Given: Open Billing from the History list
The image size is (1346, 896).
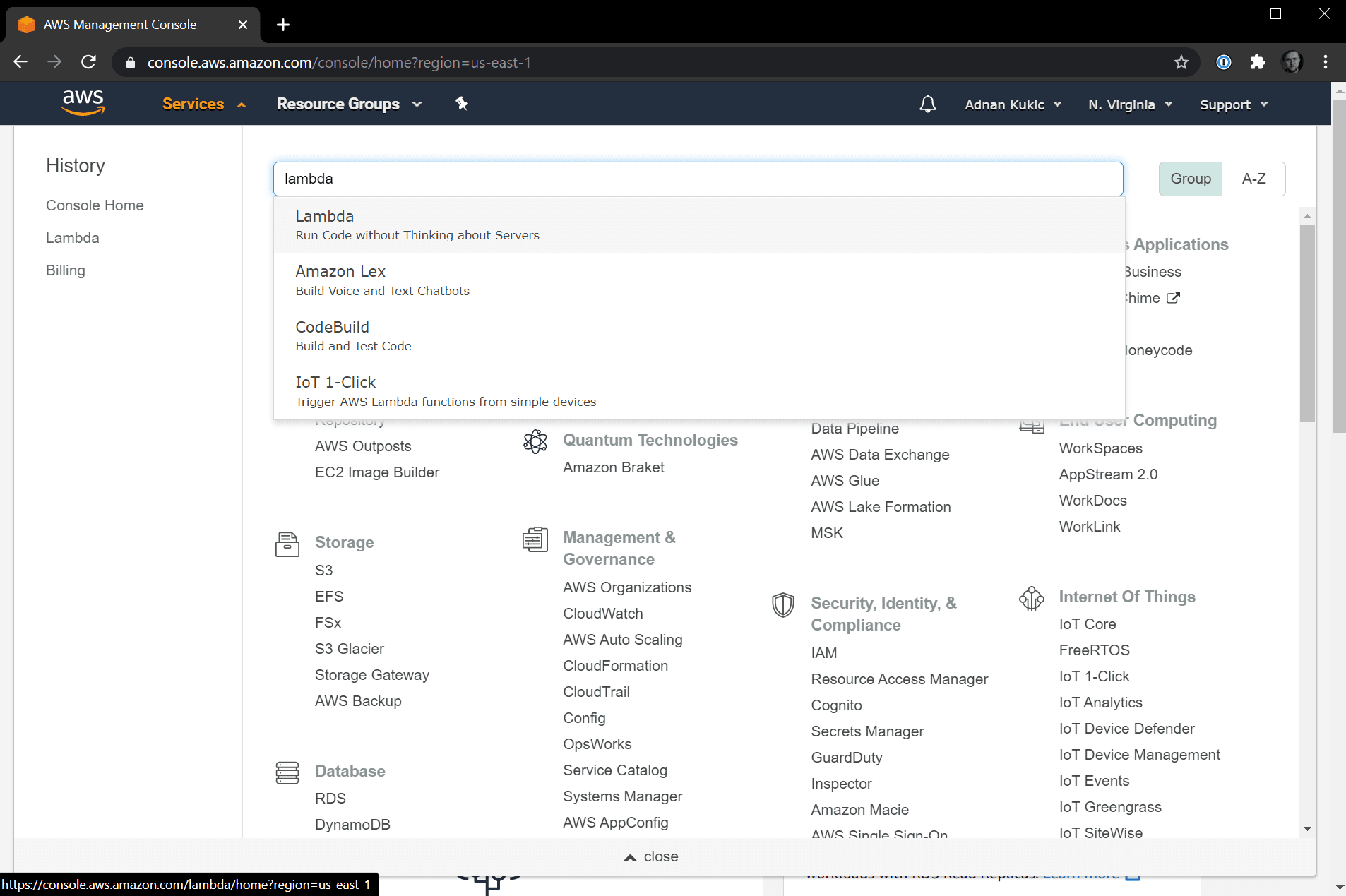Looking at the screenshot, I should click(x=66, y=270).
